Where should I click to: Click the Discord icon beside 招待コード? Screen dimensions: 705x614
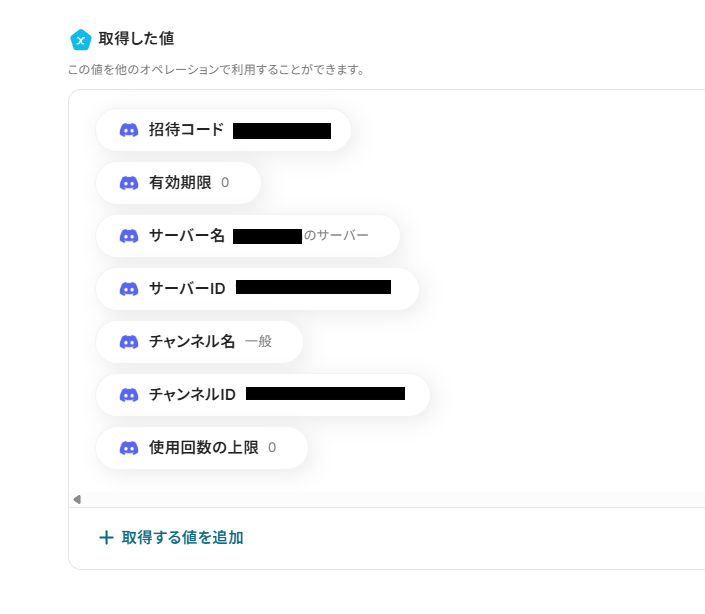point(129,130)
